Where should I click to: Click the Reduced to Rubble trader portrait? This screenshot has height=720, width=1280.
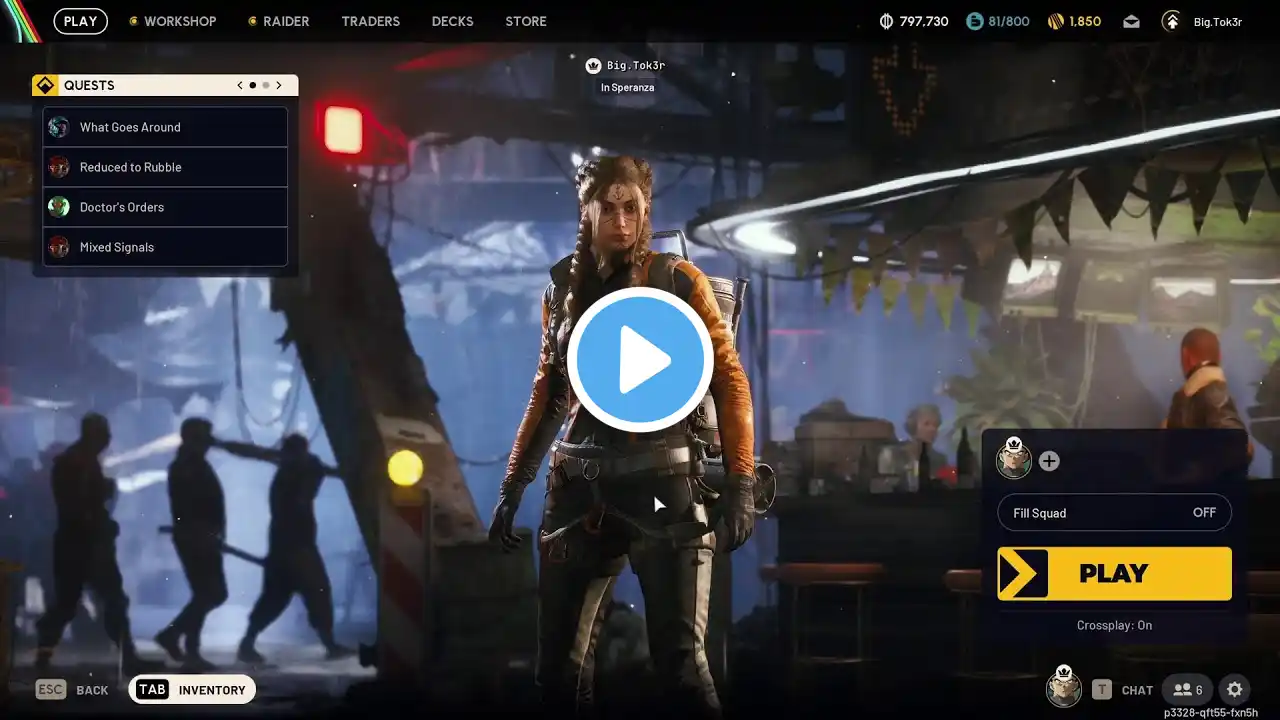[x=59, y=167]
